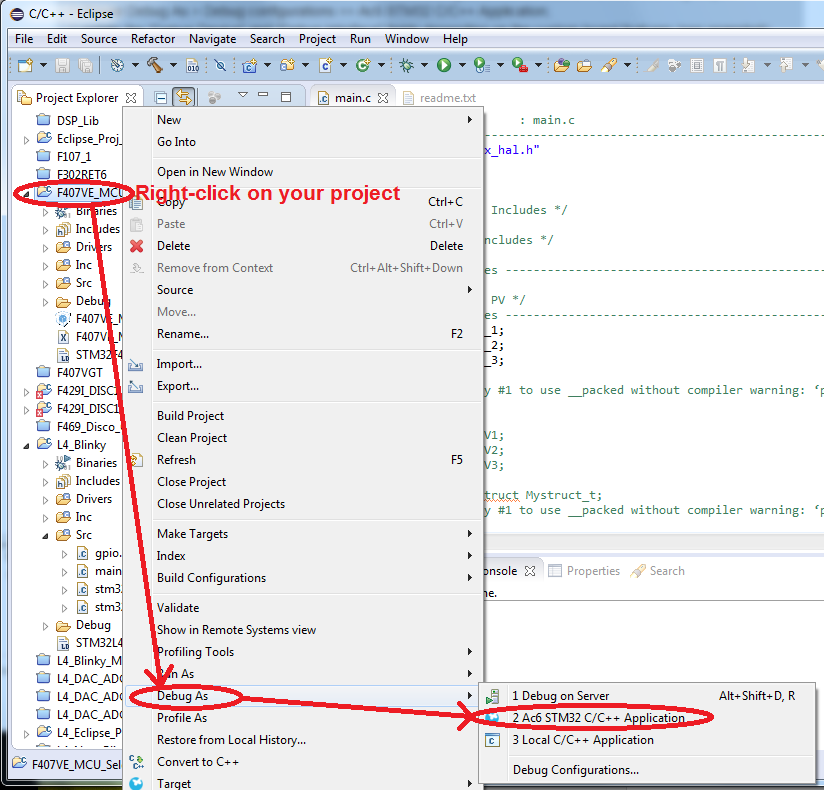Click Debug Configurations... in submenu
The image size is (824, 790).
tap(575, 770)
